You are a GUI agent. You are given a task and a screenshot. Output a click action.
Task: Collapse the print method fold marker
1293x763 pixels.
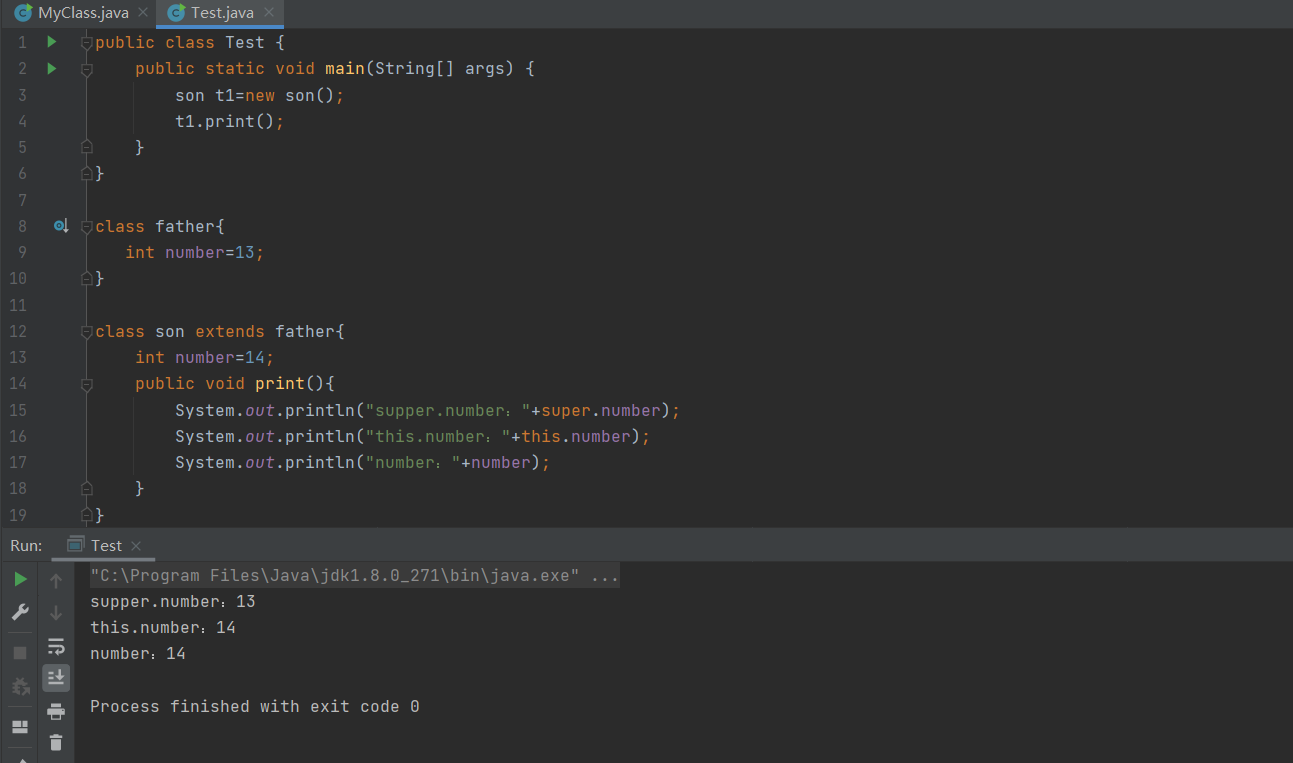click(87, 384)
